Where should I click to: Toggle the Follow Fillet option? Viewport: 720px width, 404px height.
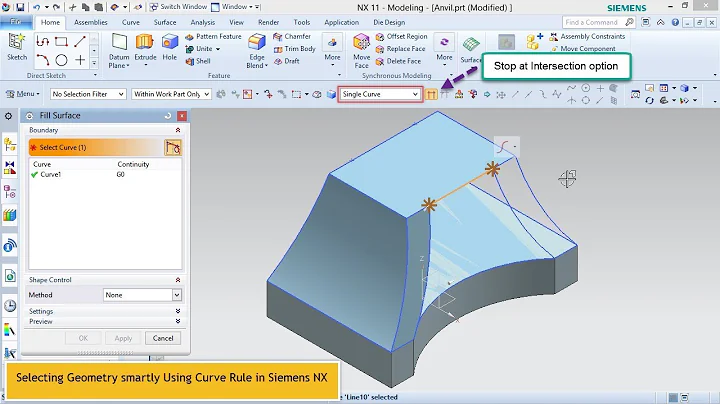pyautogui.click(x=444, y=95)
